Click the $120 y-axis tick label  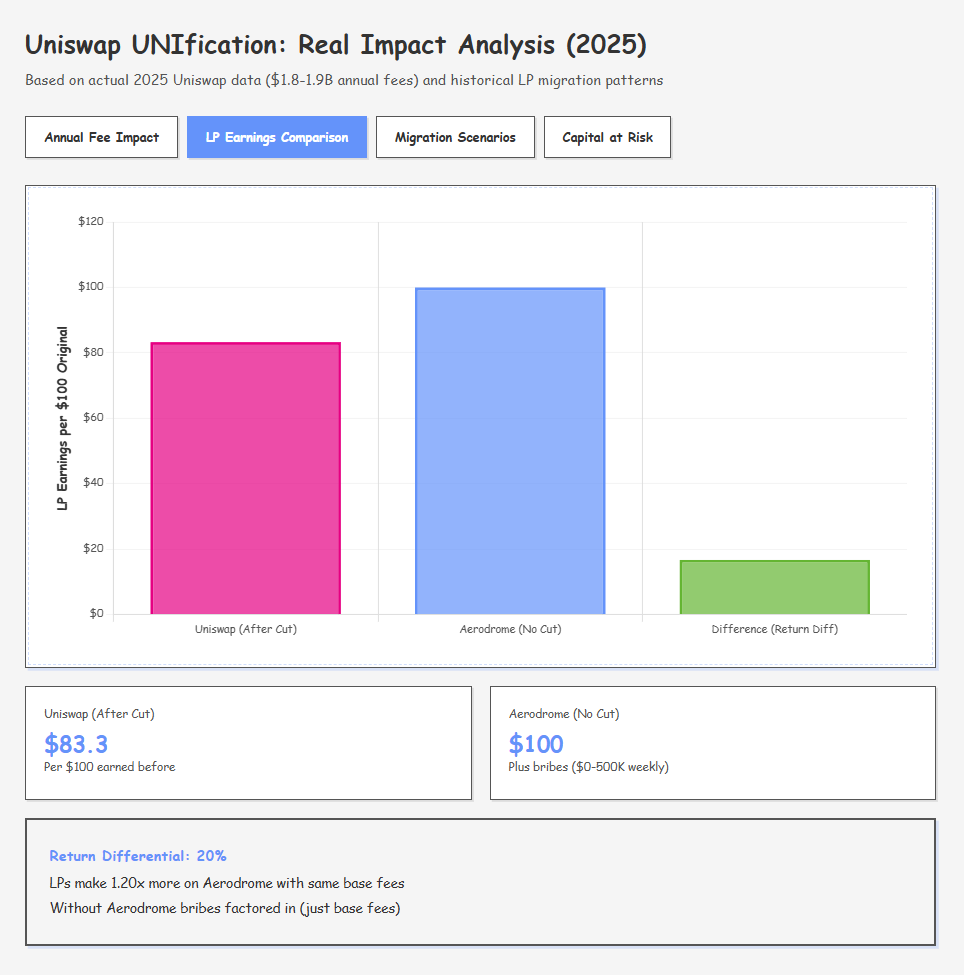pos(91,221)
